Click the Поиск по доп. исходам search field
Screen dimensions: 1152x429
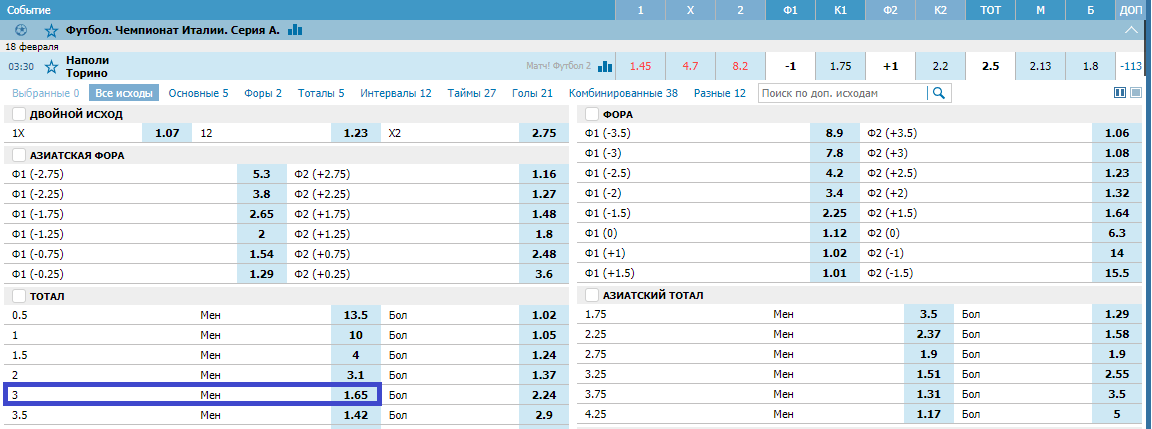843,93
